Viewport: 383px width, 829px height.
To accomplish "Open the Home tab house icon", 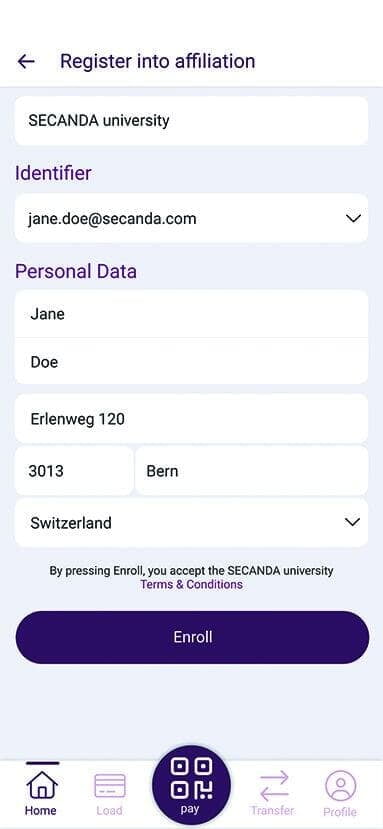I will (x=42, y=786).
